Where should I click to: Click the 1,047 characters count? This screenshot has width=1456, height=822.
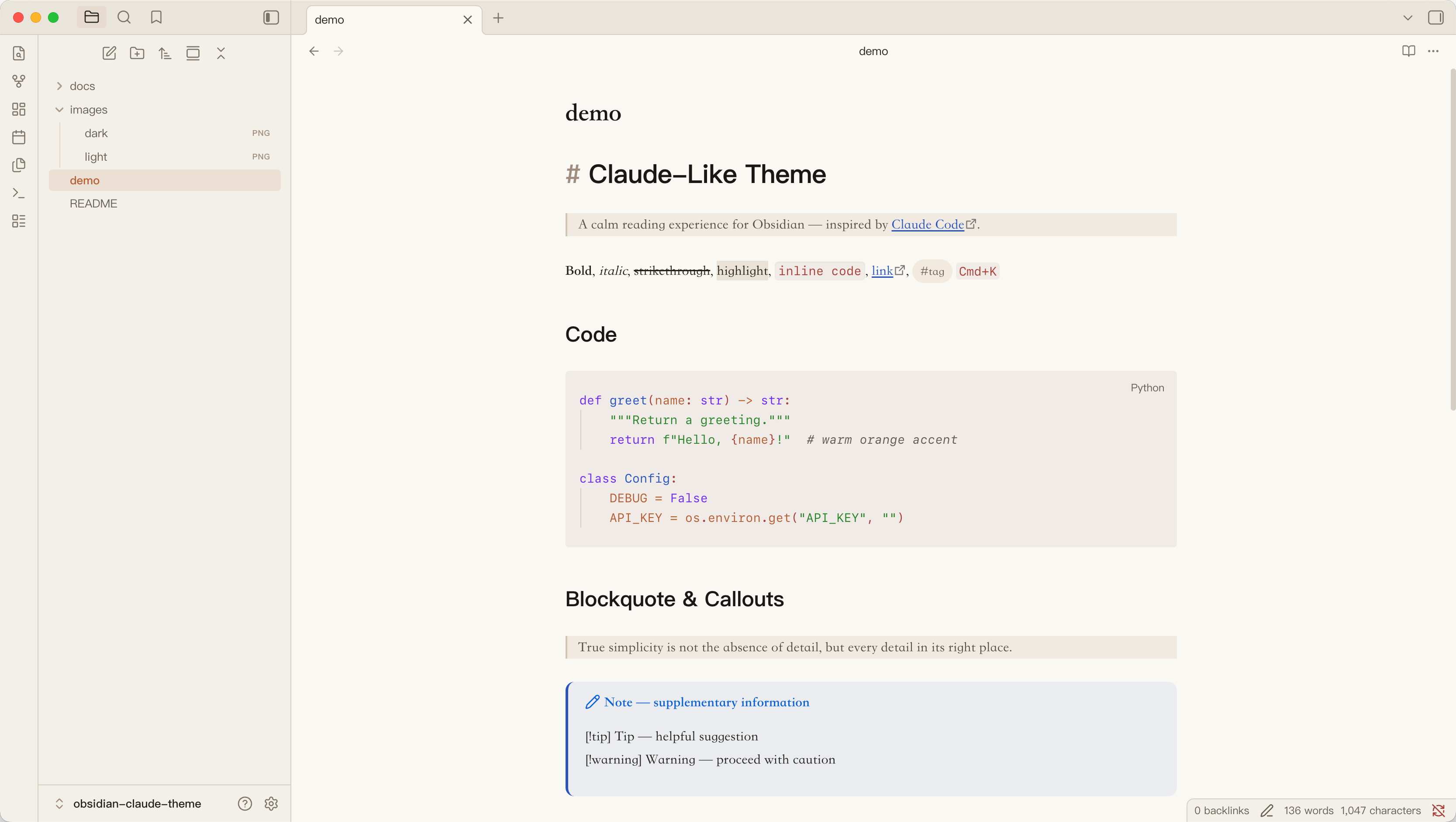pyautogui.click(x=1380, y=810)
